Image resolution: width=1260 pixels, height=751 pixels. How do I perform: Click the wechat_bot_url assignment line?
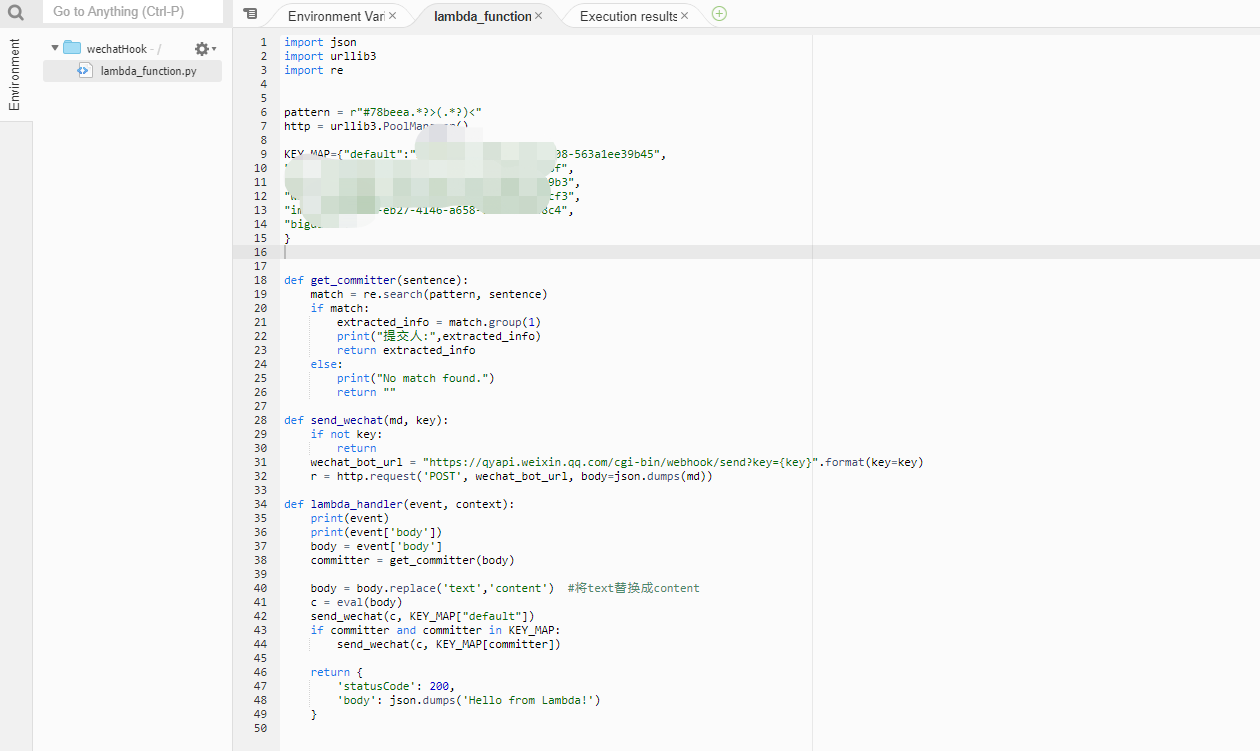tap(617, 462)
